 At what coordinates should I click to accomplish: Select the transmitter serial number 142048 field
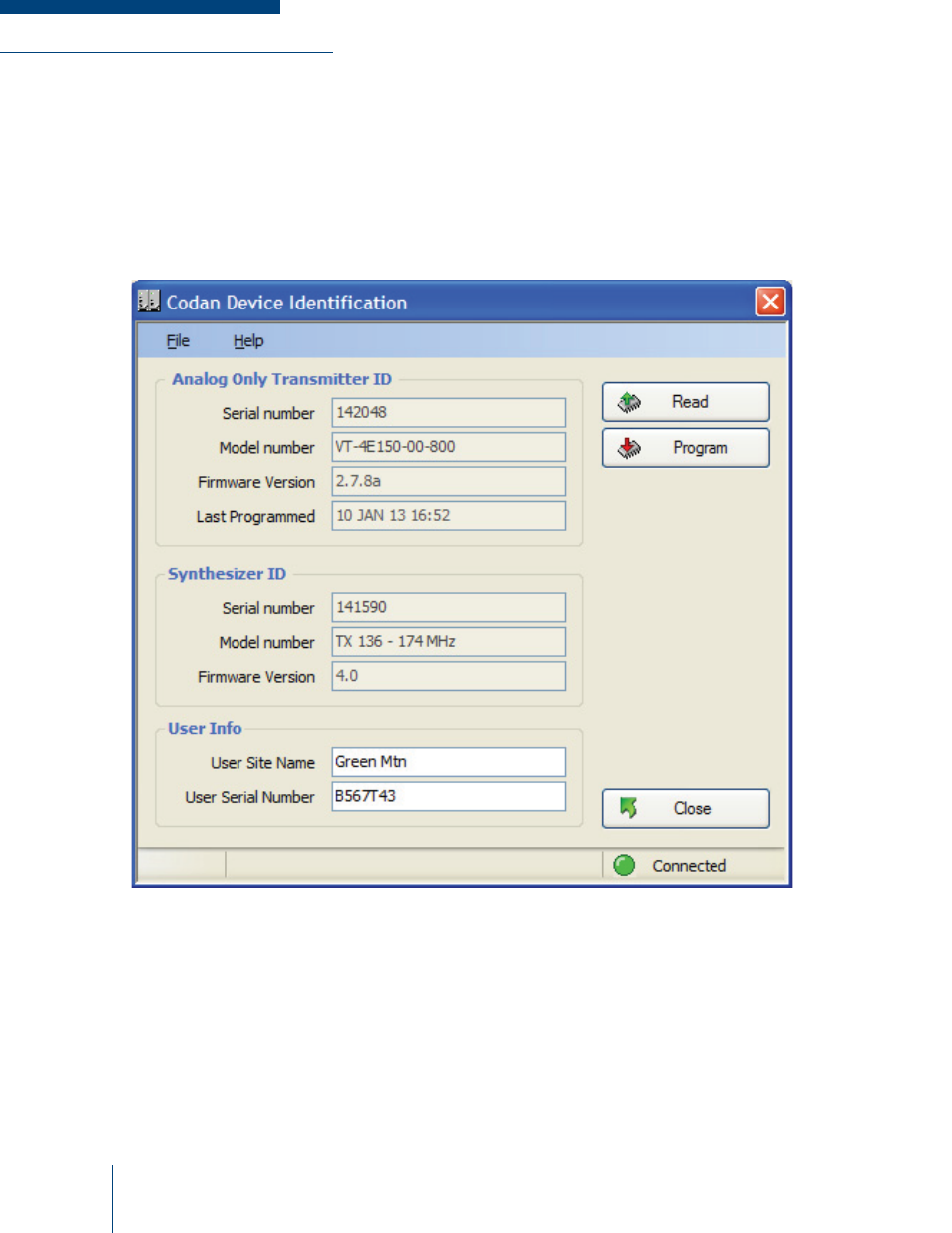449,413
